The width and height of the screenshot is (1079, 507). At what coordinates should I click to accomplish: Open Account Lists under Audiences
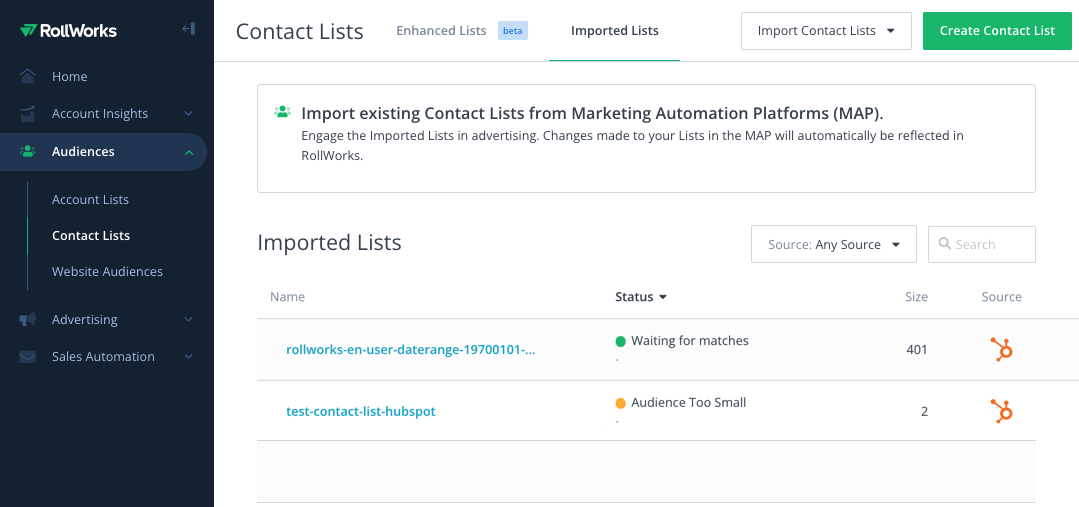click(90, 199)
